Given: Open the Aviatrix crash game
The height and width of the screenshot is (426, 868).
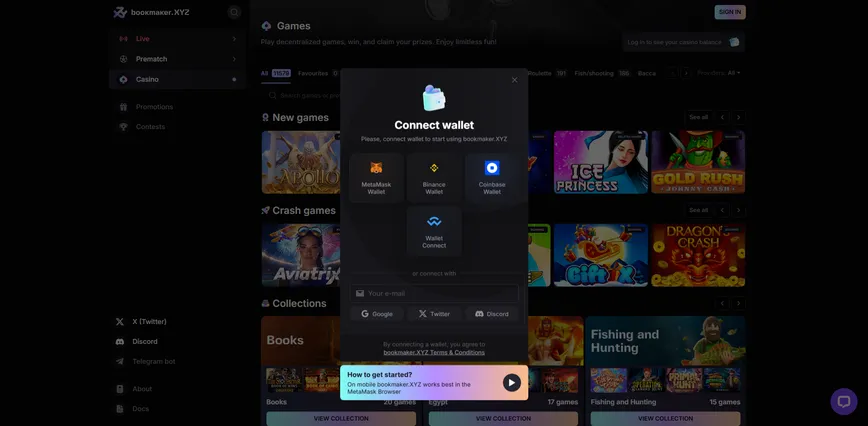Looking at the screenshot, I should (301, 255).
